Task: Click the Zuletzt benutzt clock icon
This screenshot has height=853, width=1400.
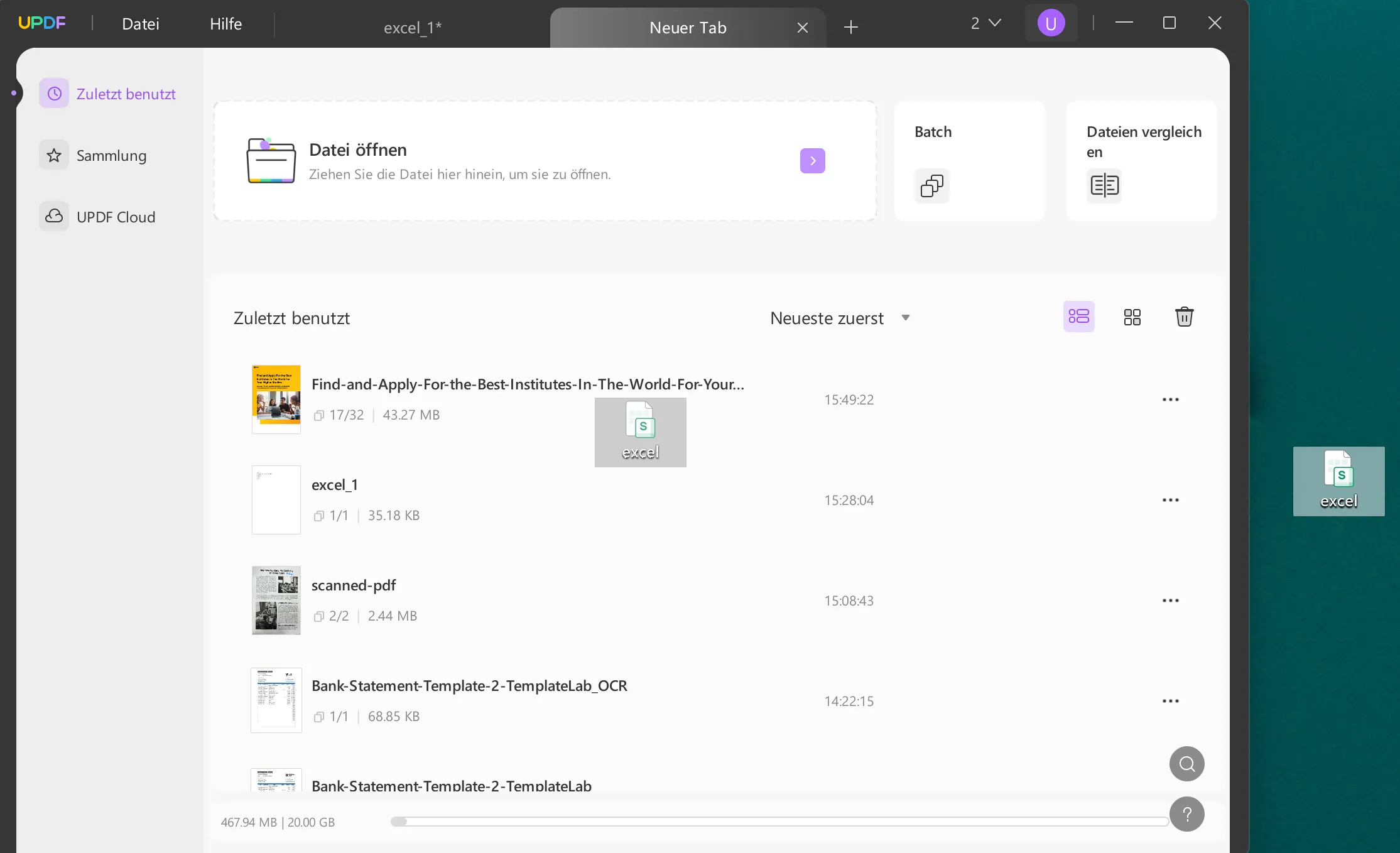Action: (55, 93)
